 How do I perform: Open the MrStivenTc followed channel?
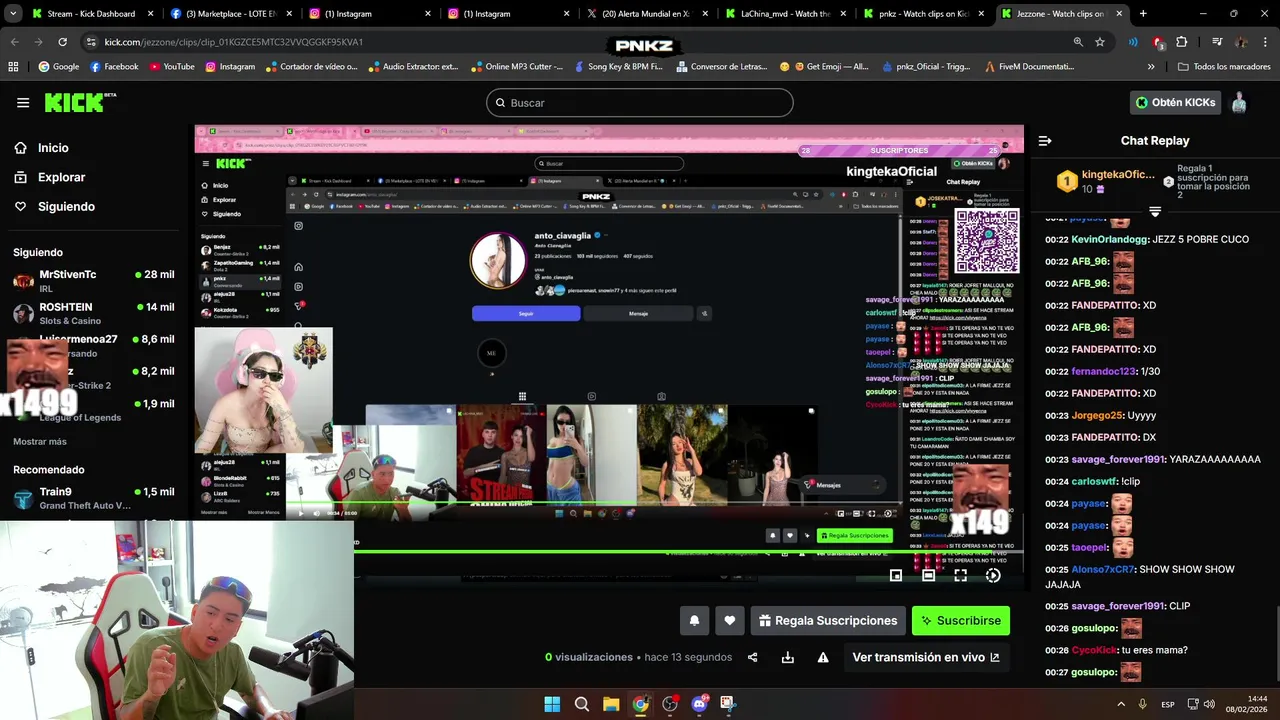pos(93,280)
